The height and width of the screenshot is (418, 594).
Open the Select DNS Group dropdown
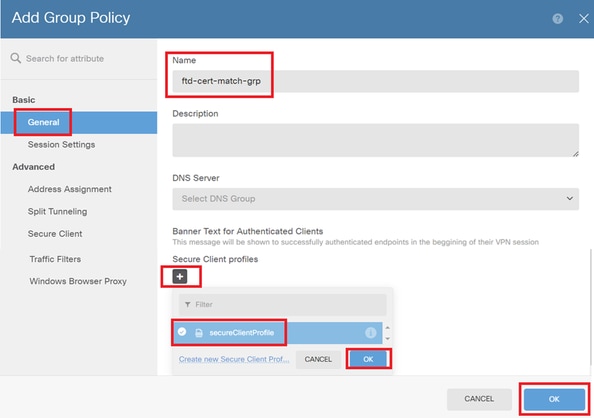pyautogui.click(x=375, y=199)
